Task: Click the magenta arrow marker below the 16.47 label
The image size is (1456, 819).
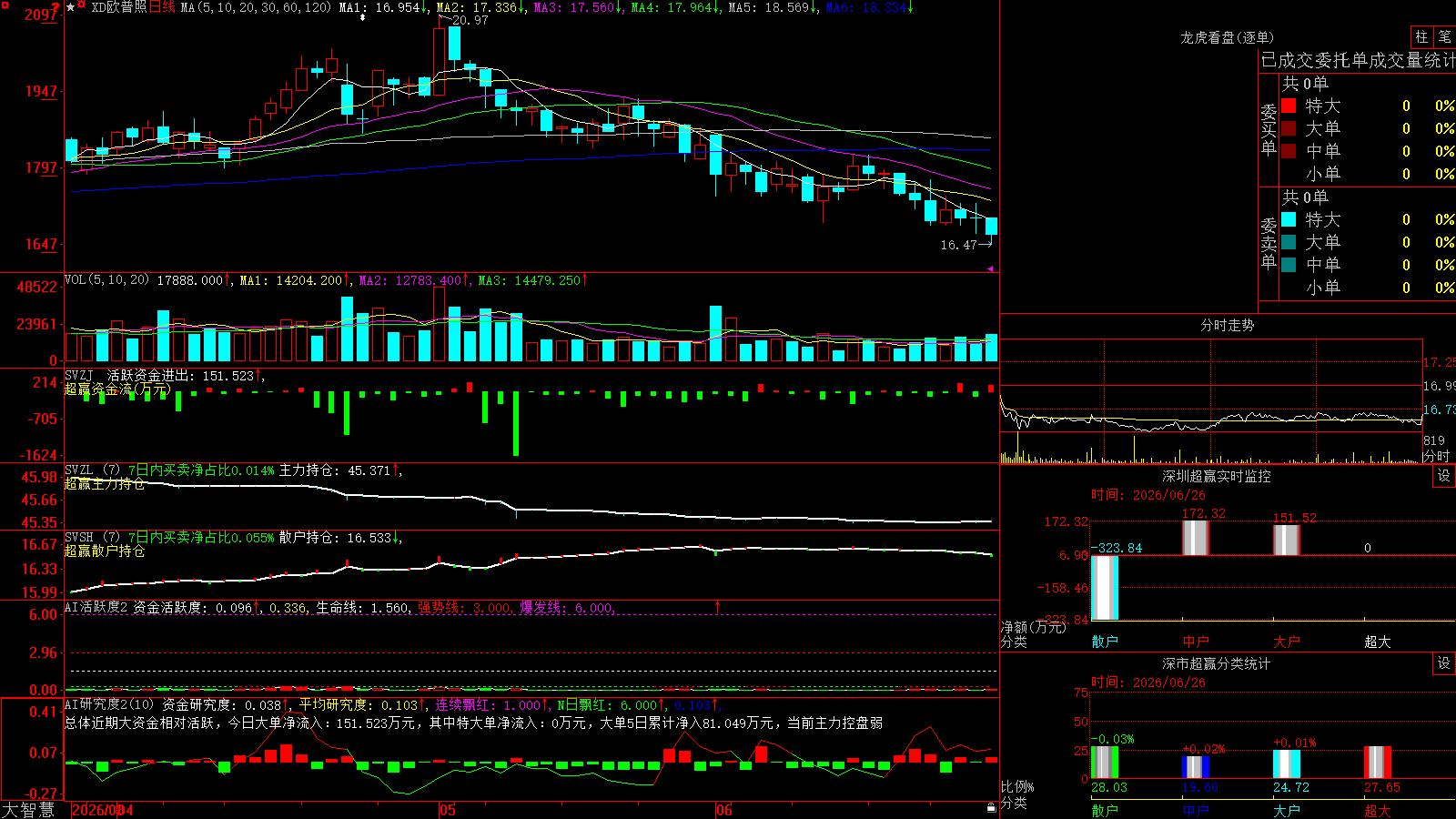Action: point(991,268)
